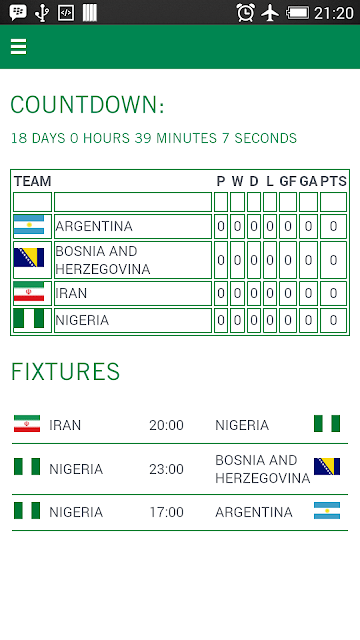Tap Bosnia flag in the 23:00 fixture
Screen dimensions: 360x640
point(327,467)
